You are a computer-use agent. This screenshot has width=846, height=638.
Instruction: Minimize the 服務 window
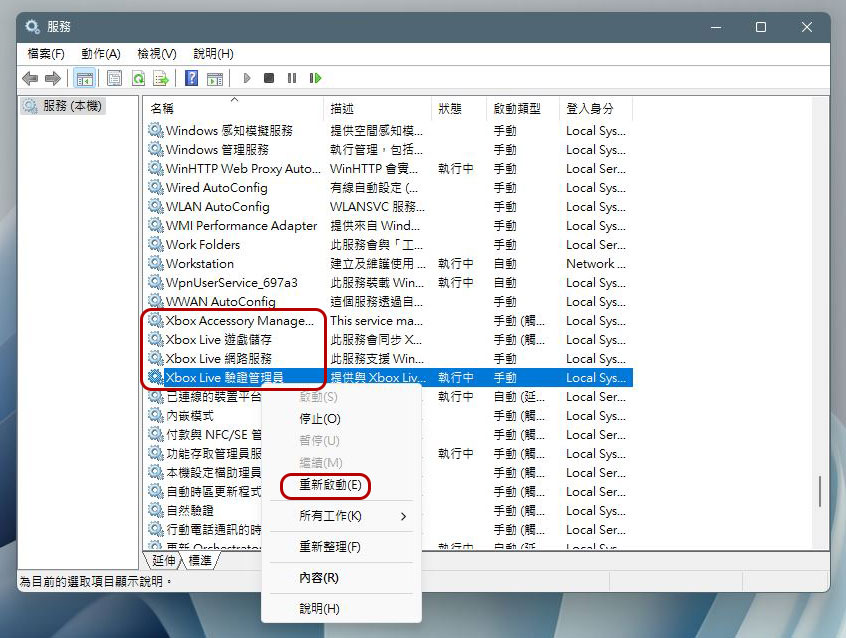pos(716,27)
